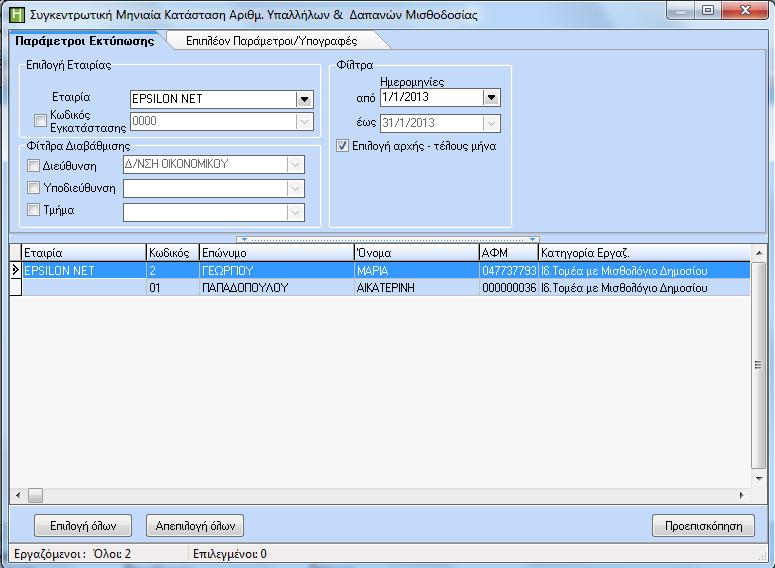The width and height of the screenshot is (775, 568).
Task: Click the ΜΑΡΙΑ name cell
Action: (x=417, y=270)
